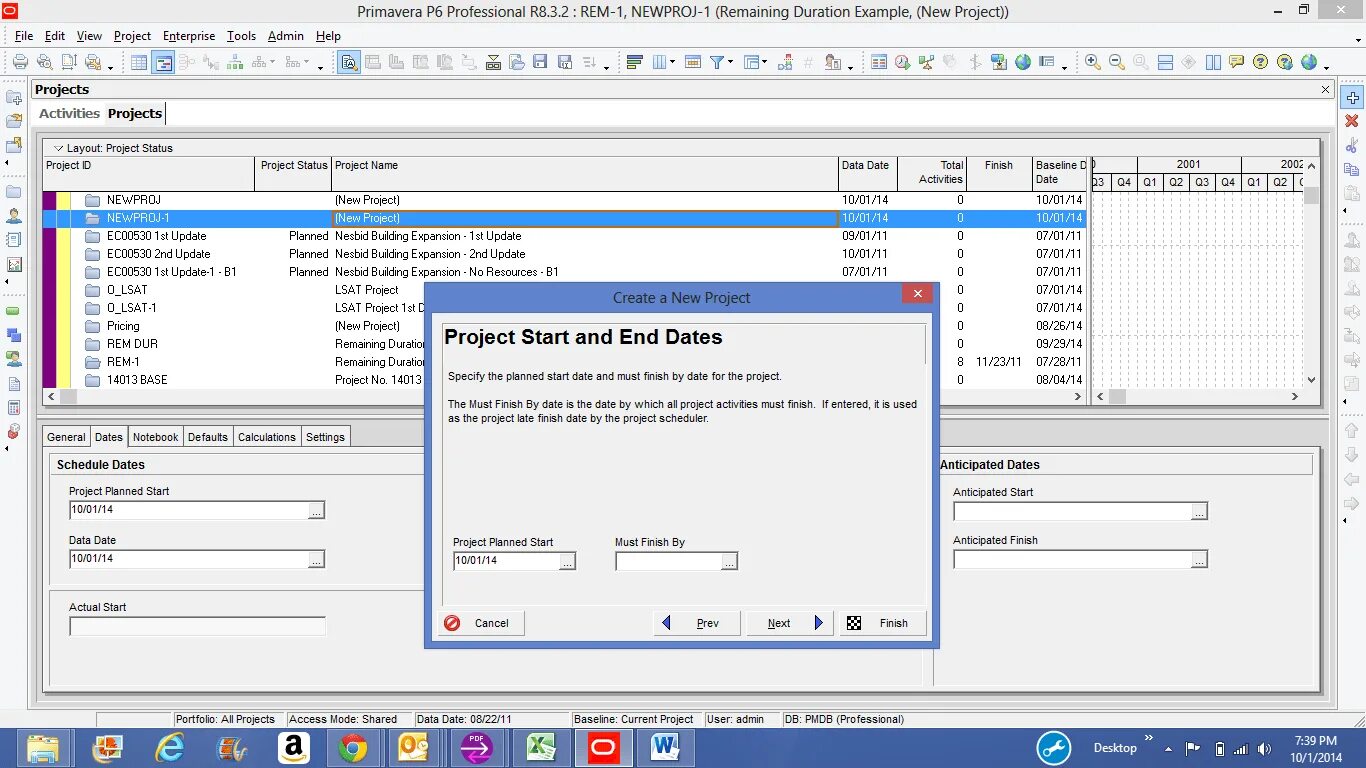The width and height of the screenshot is (1366, 768).
Task: Open the Projects folder icon in left sidebar
Action: [x=14, y=191]
